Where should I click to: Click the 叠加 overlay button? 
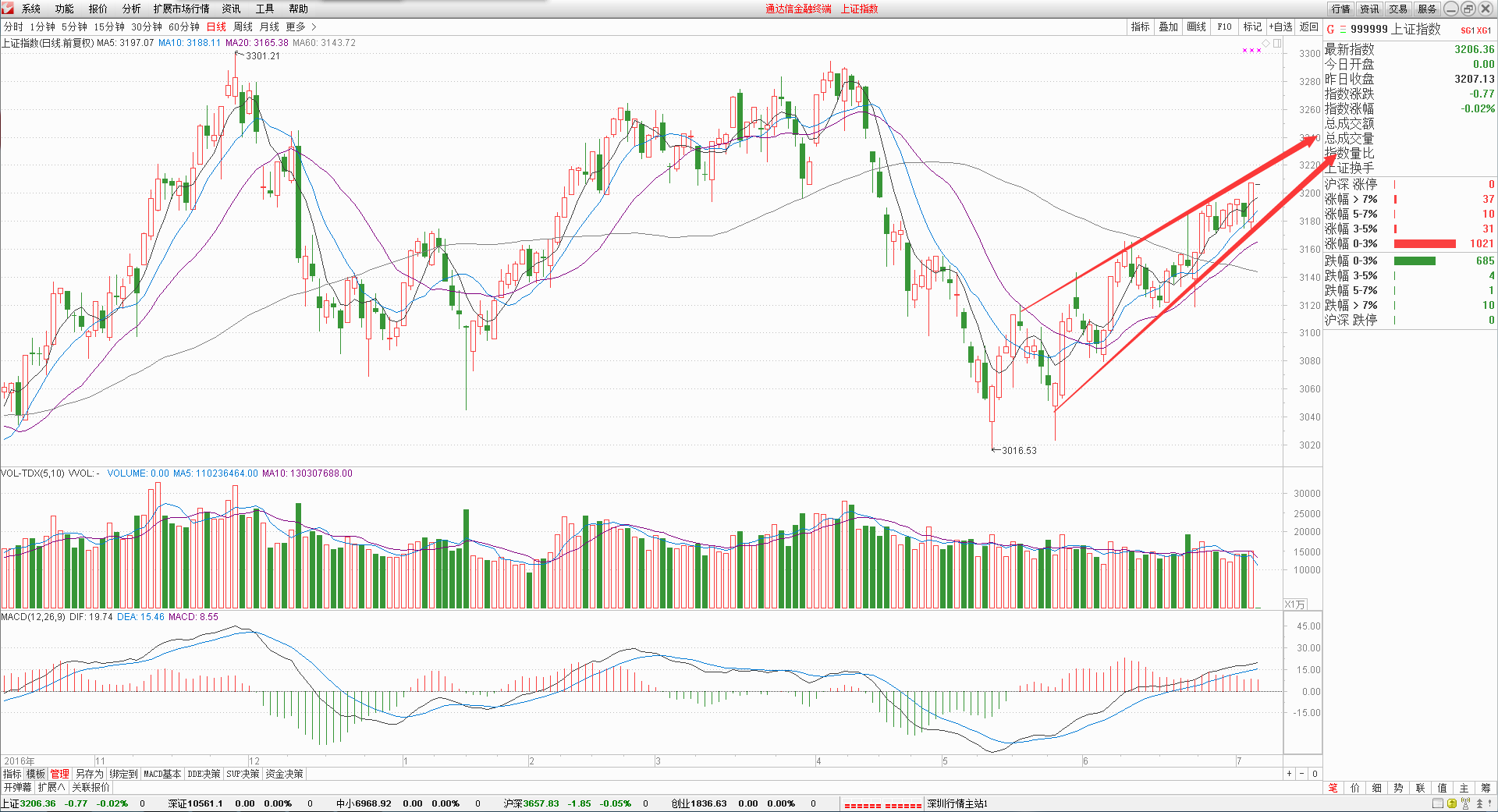click(x=1169, y=27)
